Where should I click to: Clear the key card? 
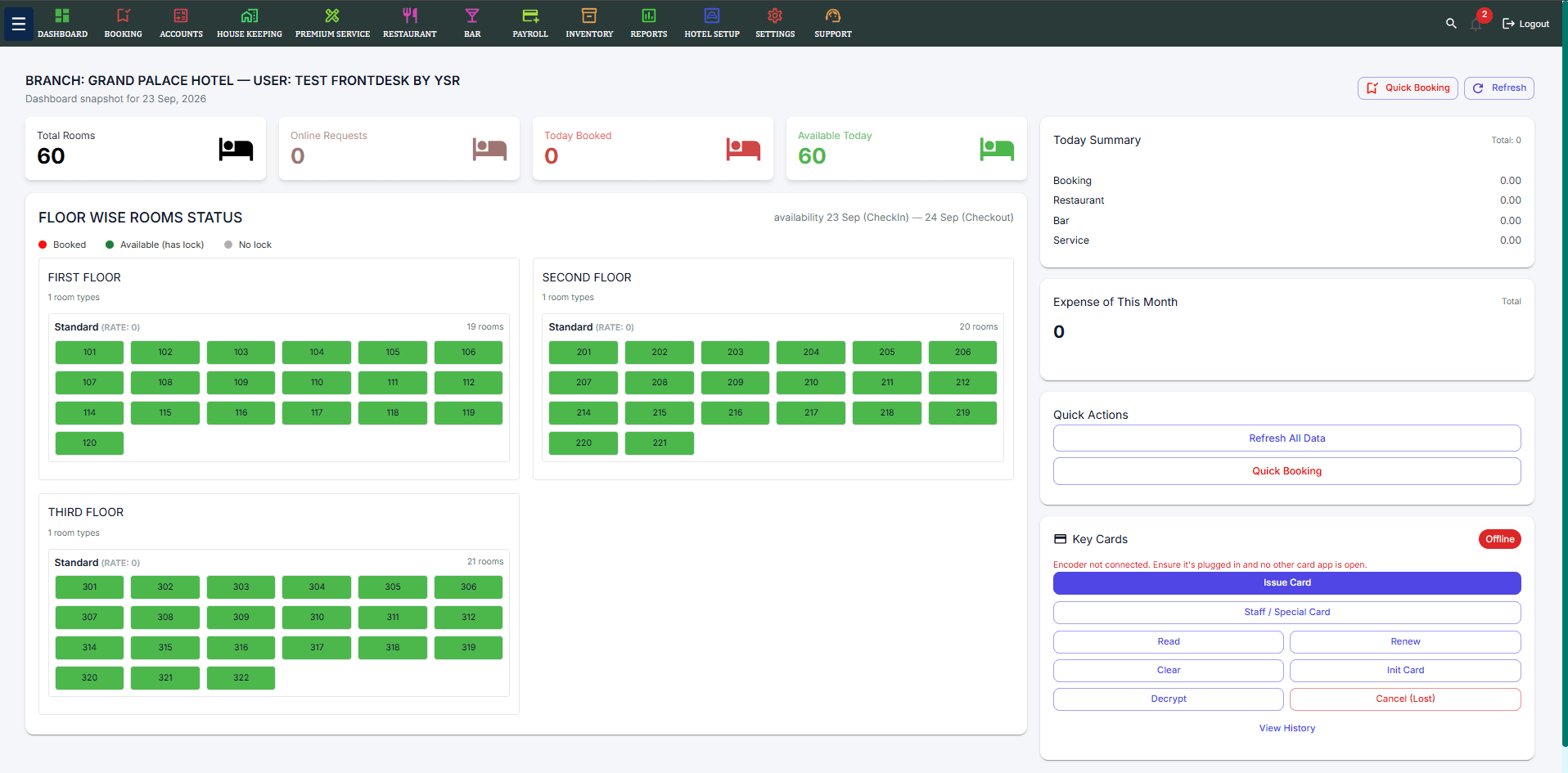tap(1168, 670)
